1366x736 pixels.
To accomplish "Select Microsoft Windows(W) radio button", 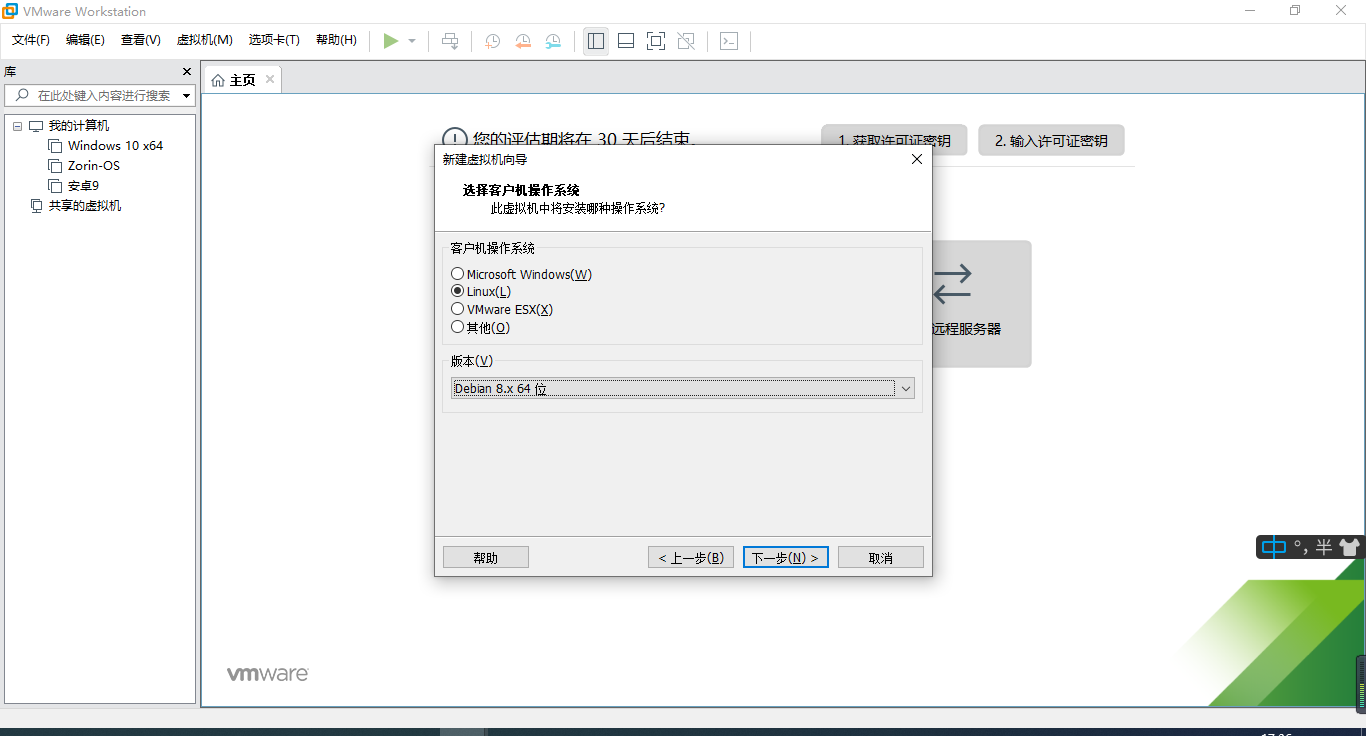I will click(457, 274).
